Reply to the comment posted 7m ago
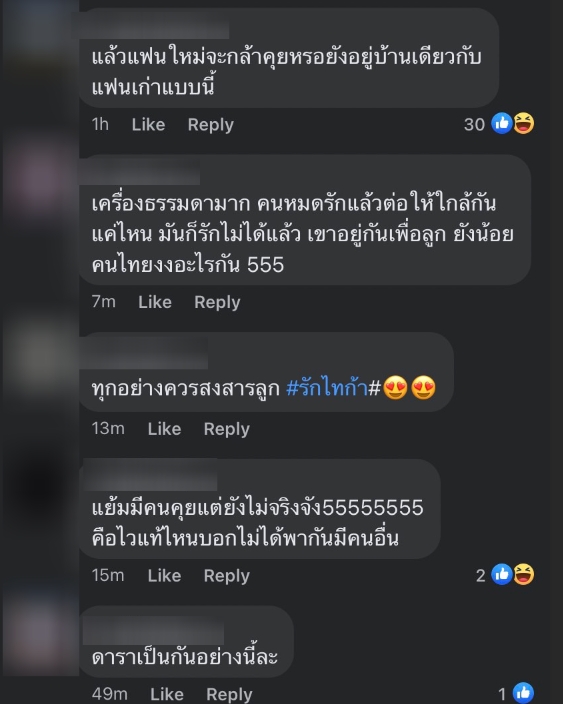 [217, 303]
